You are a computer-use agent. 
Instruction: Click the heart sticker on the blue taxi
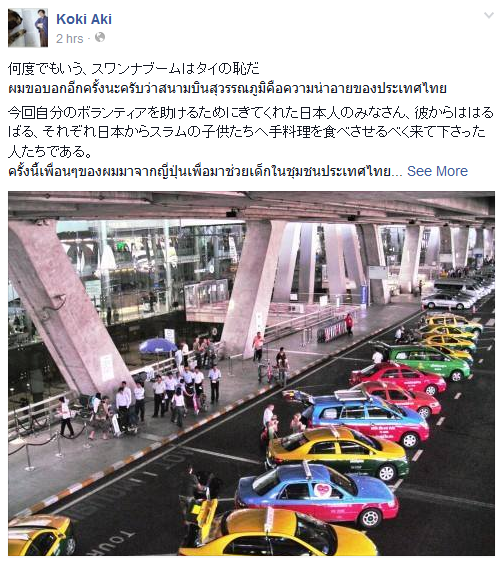[x=321, y=491]
